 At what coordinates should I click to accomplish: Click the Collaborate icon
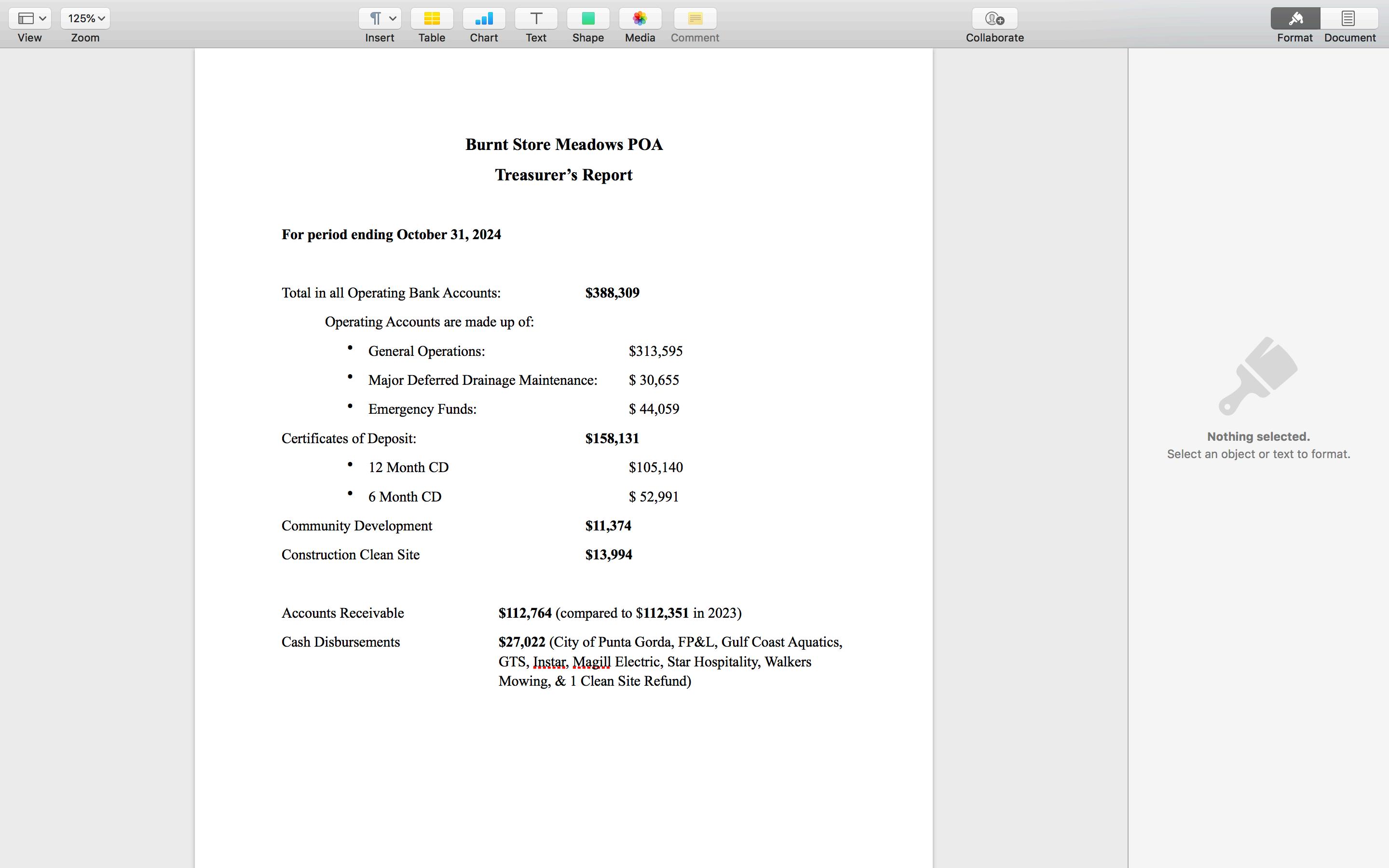[994, 18]
